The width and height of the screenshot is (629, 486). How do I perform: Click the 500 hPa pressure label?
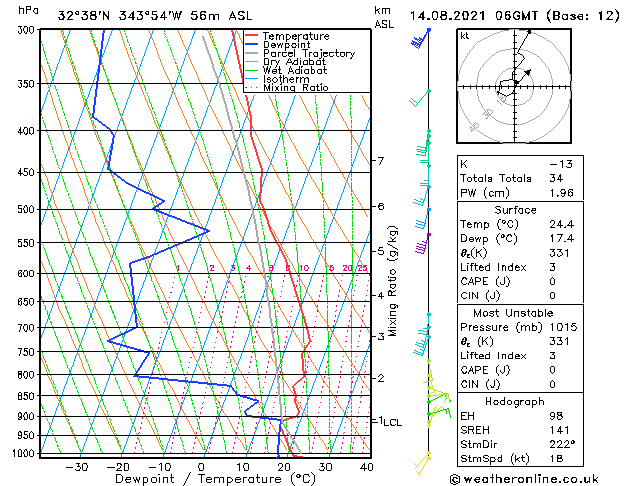(26, 209)
